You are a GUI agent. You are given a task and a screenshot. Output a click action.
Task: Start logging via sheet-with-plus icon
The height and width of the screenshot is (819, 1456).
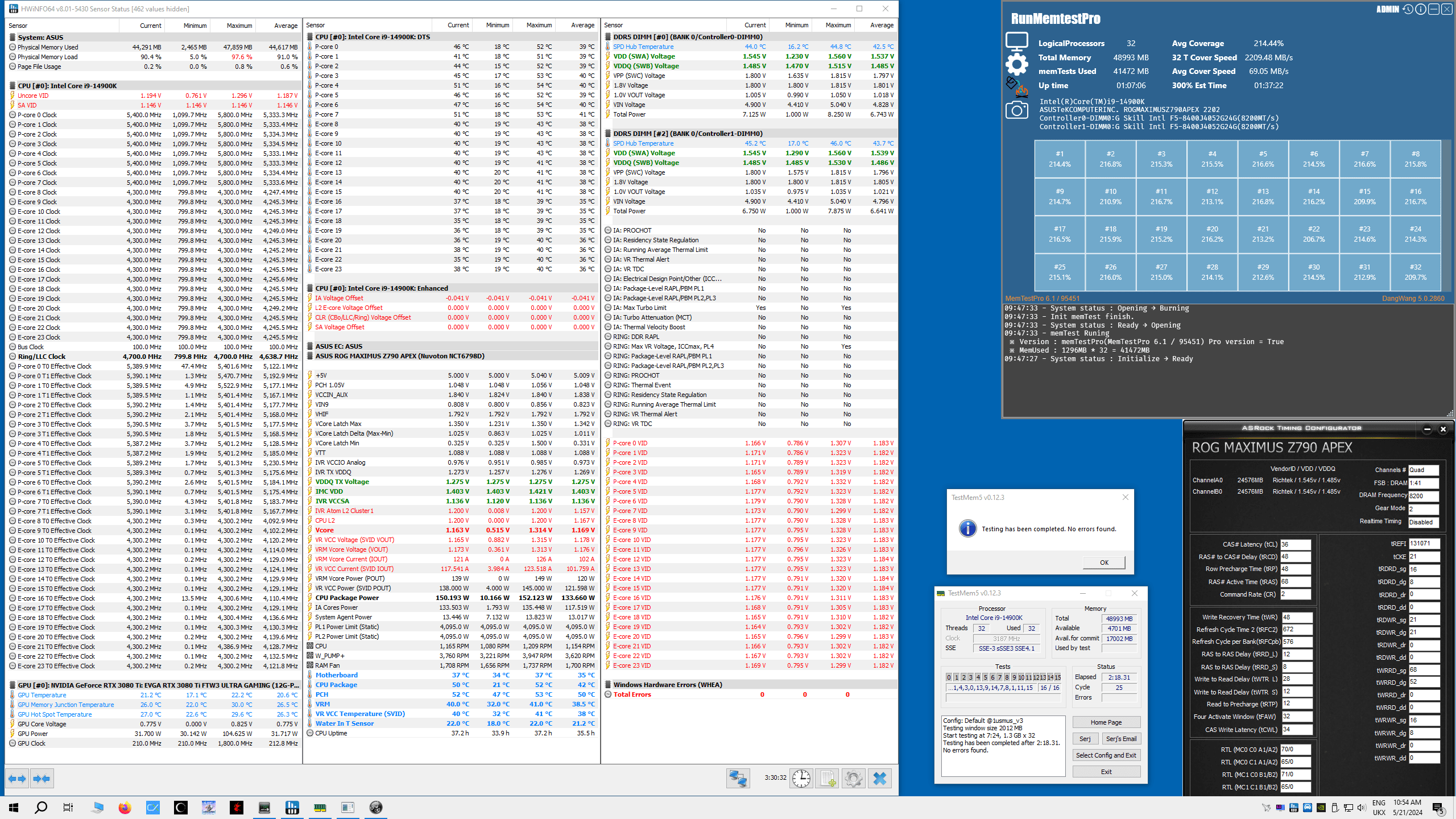click(828, 778)
